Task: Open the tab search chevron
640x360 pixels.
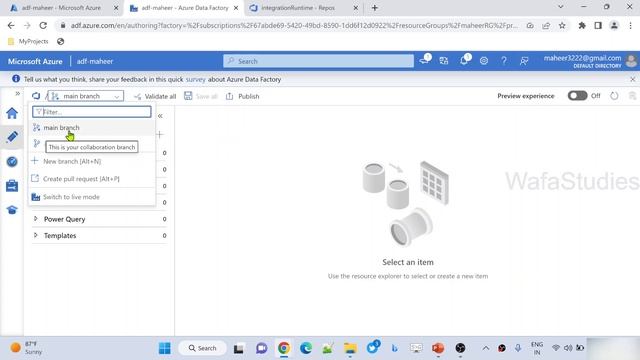Action: tap(560, 7)
